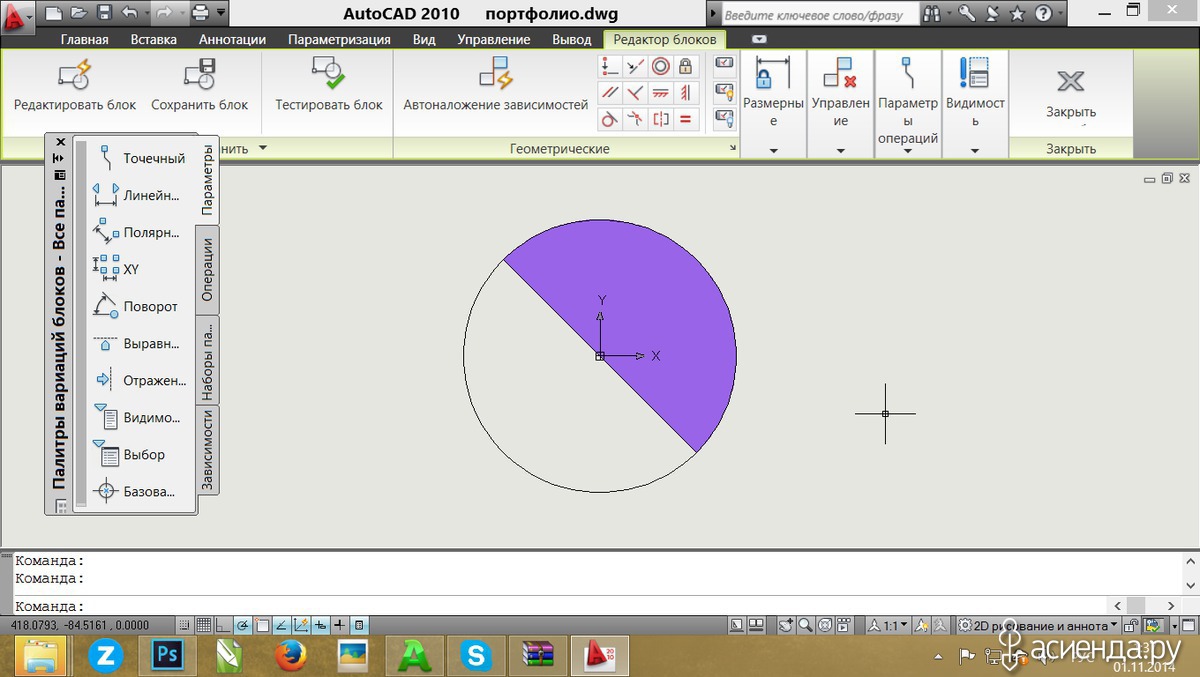1200x677 pixels.
Task: Select the Rotation (Поворот) parameter tool
Action: pyautogui.click(x=135, y=306)
